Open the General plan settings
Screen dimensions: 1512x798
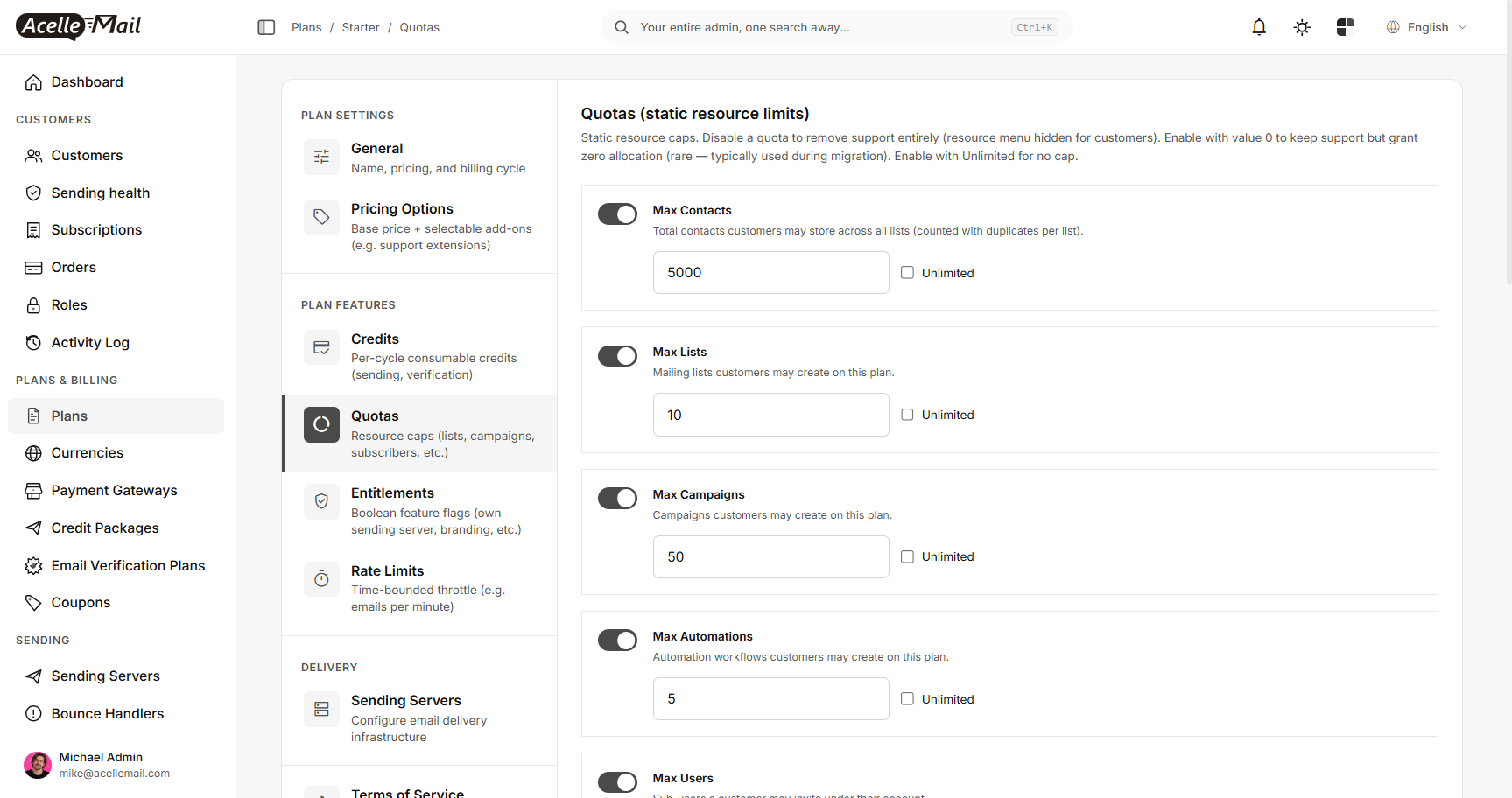(x=419, y=157)
